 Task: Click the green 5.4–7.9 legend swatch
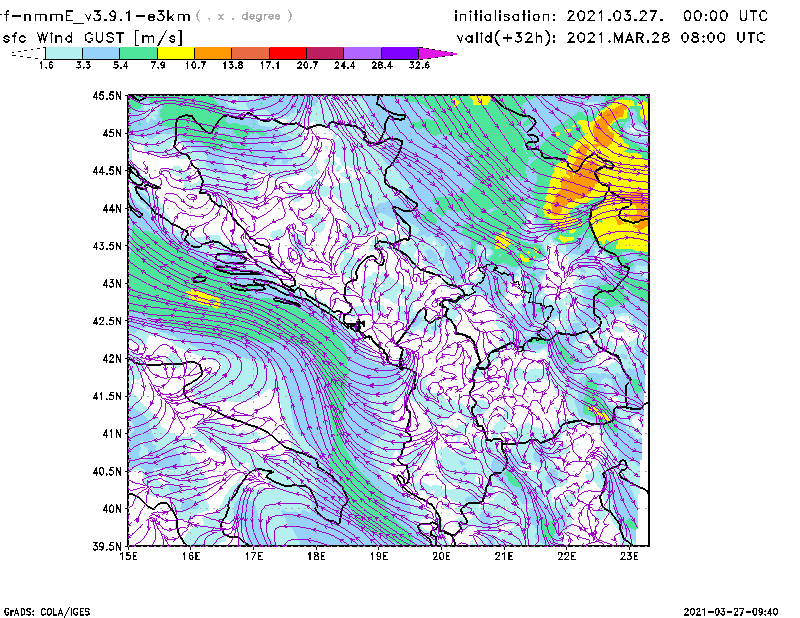[x=139, y=53]
